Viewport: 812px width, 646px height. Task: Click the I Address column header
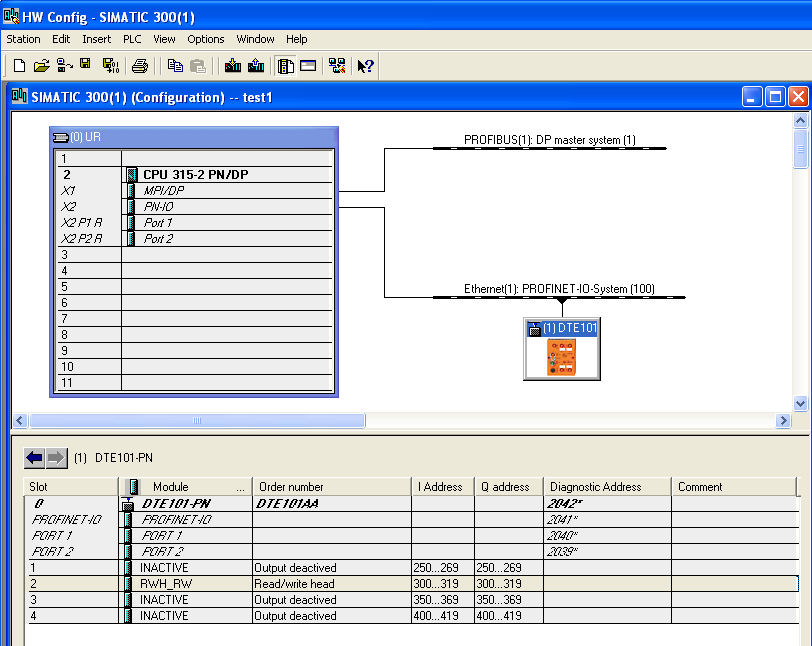point(443,487)
